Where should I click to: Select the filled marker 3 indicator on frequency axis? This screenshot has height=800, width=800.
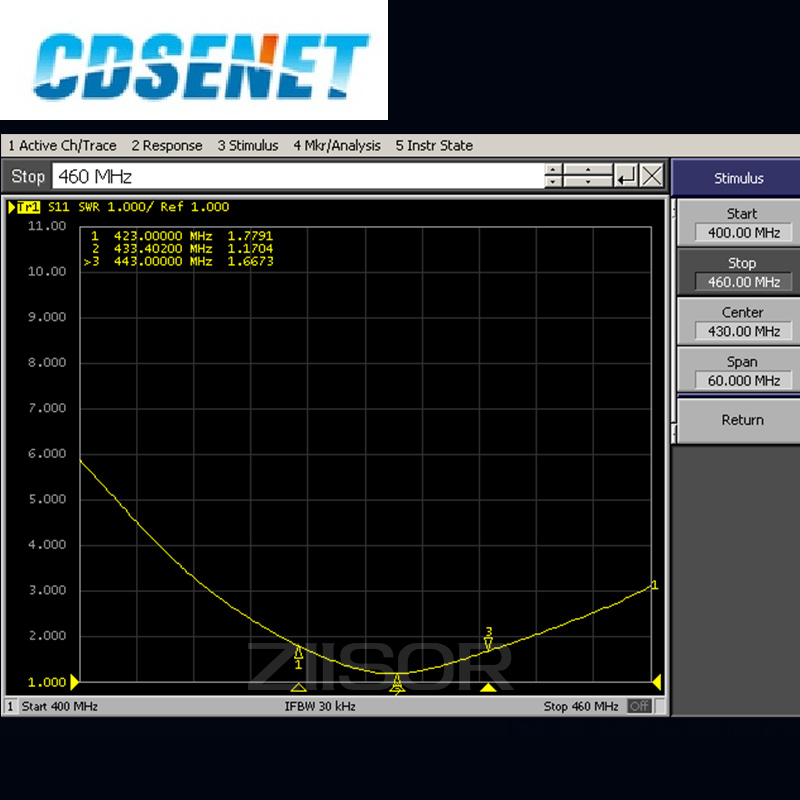(488, 688)
